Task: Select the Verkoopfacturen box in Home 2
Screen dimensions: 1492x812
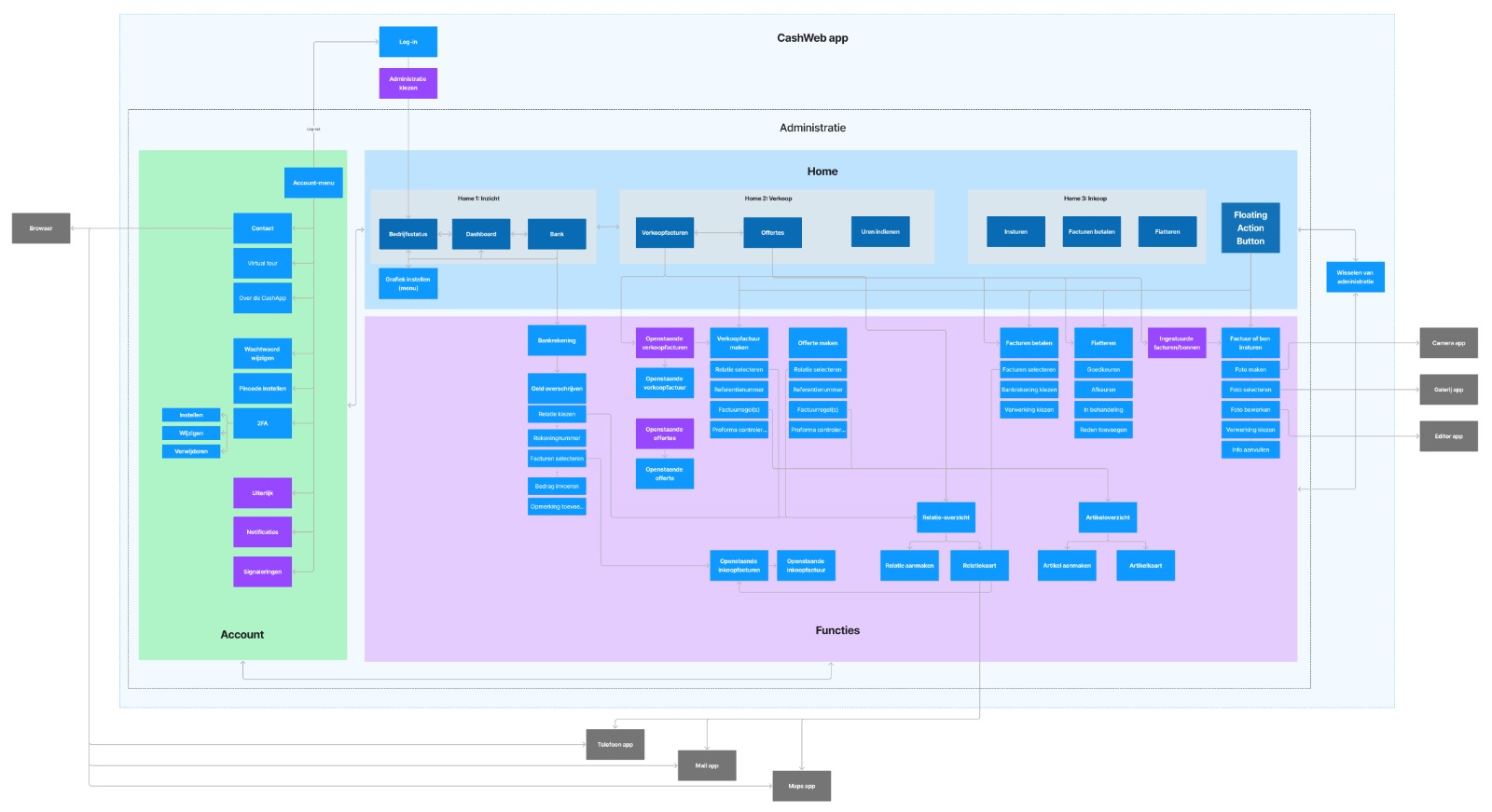Action: (665, 233)
